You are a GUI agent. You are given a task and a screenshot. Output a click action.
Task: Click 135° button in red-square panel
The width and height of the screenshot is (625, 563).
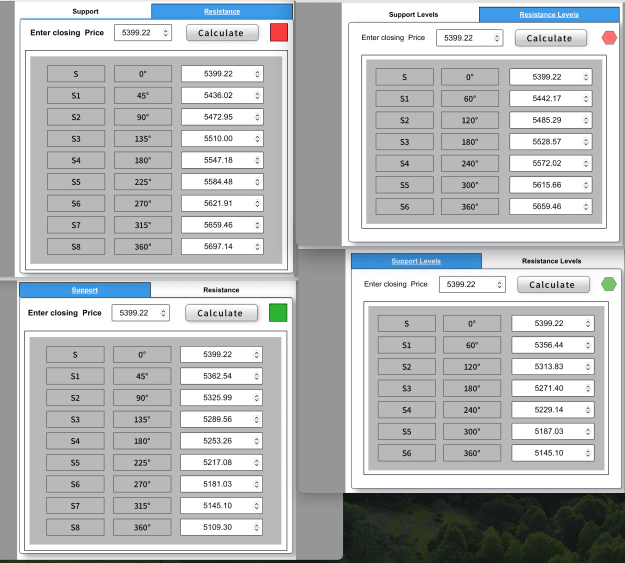click(x=143, y=139)
